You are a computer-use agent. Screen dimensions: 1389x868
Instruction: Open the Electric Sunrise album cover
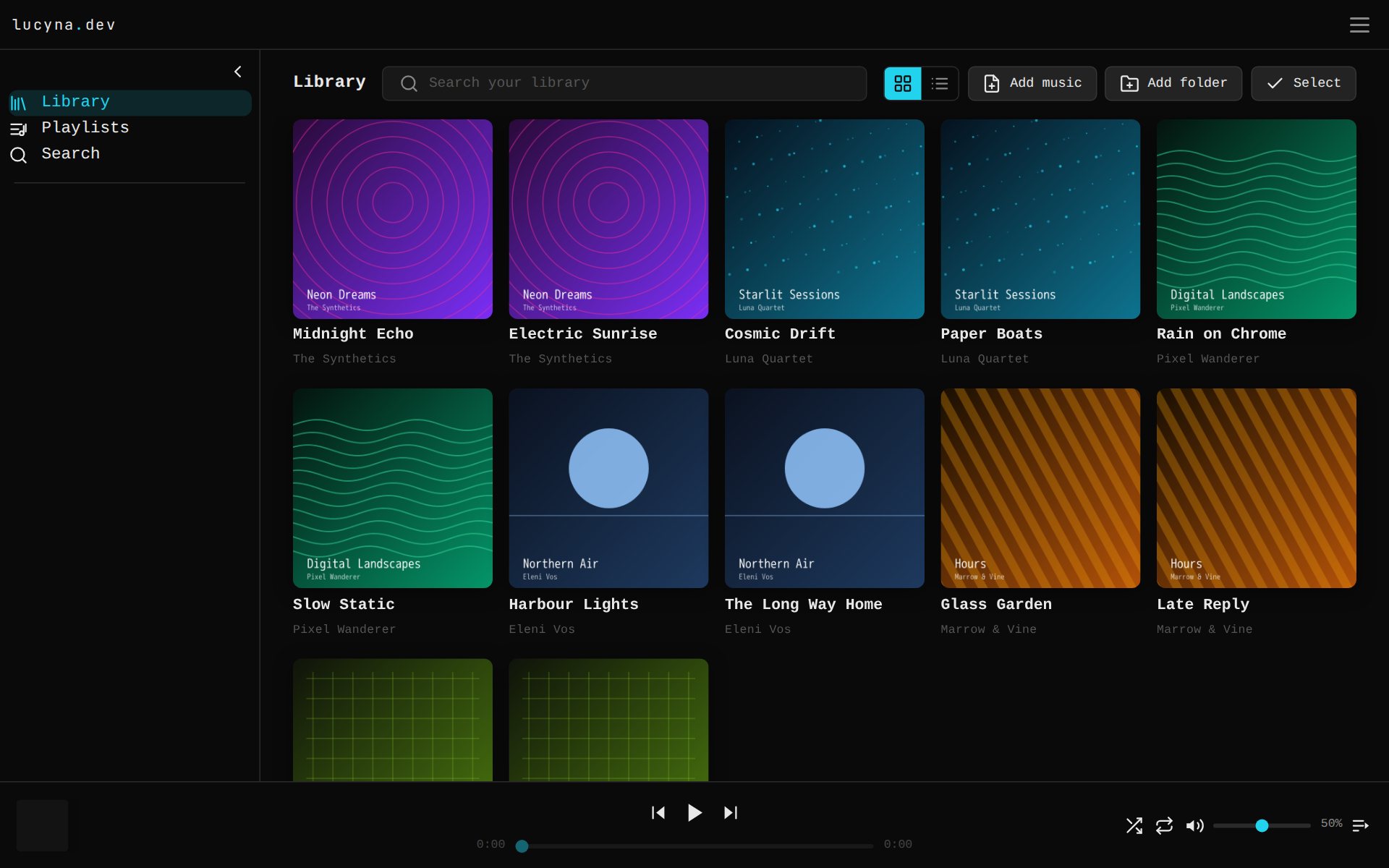(x=608, y=219)
